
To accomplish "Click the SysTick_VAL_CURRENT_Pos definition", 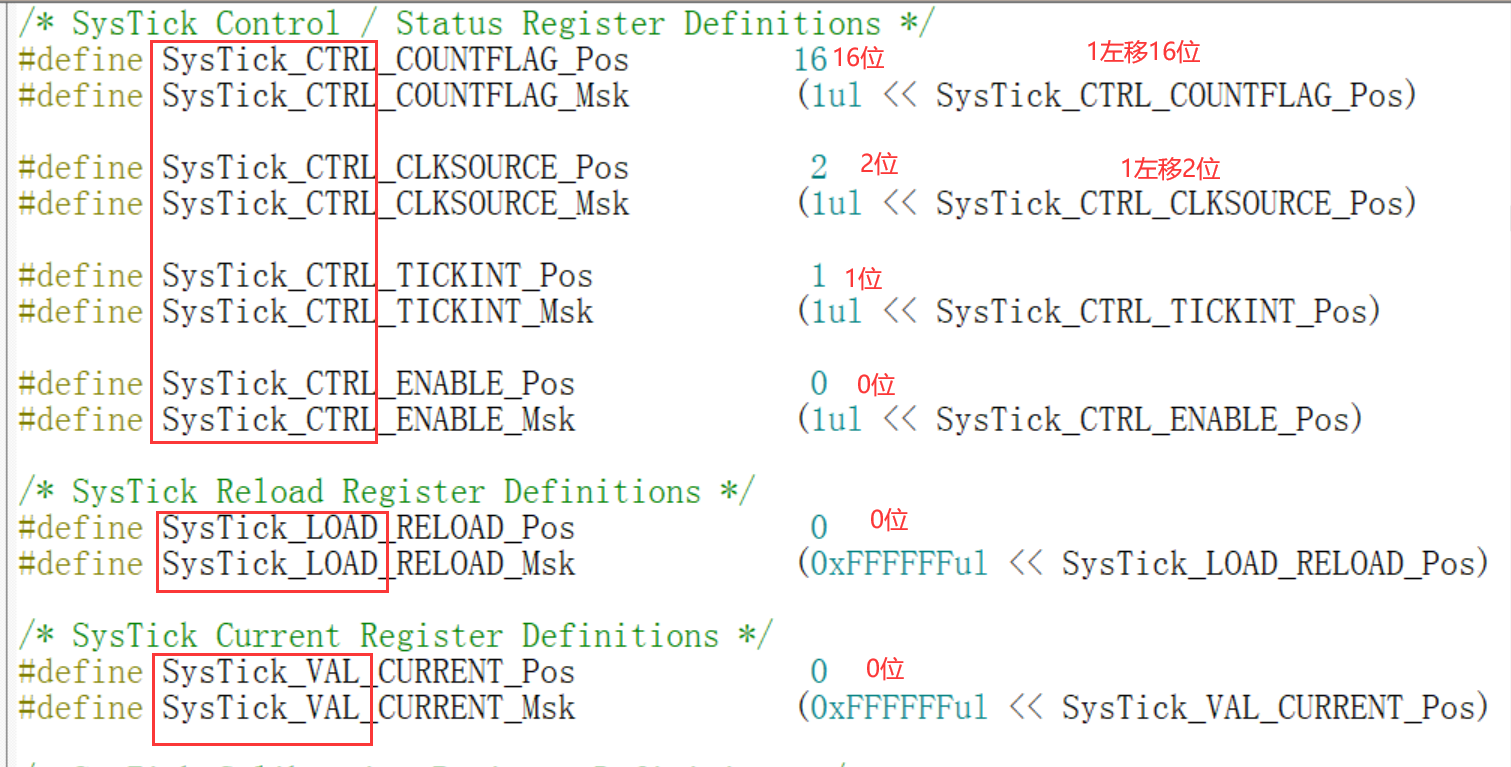I will [x=365, y=672].
